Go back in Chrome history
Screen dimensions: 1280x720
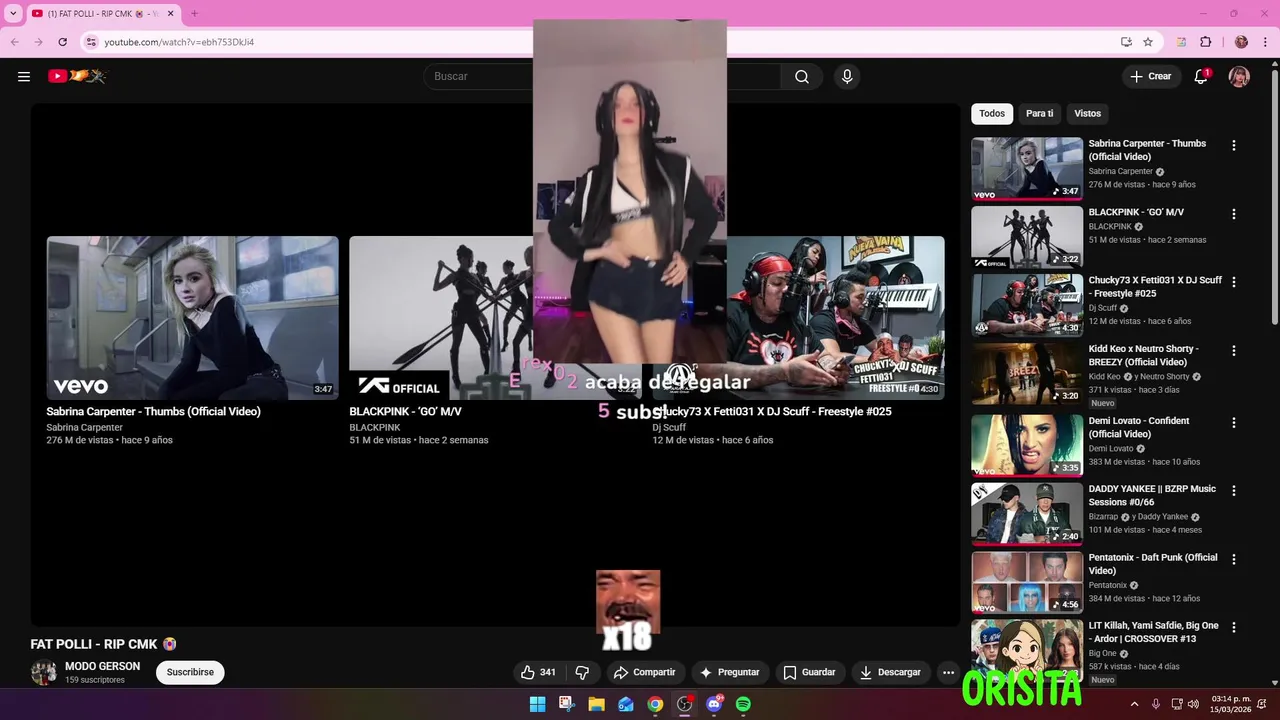pyautogui.click(x=15, y=42)
